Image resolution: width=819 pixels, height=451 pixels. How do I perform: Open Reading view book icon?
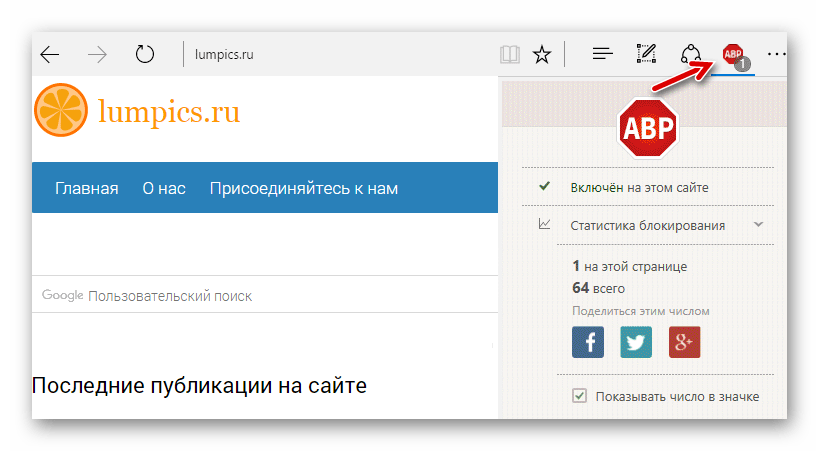coord(510,55)
